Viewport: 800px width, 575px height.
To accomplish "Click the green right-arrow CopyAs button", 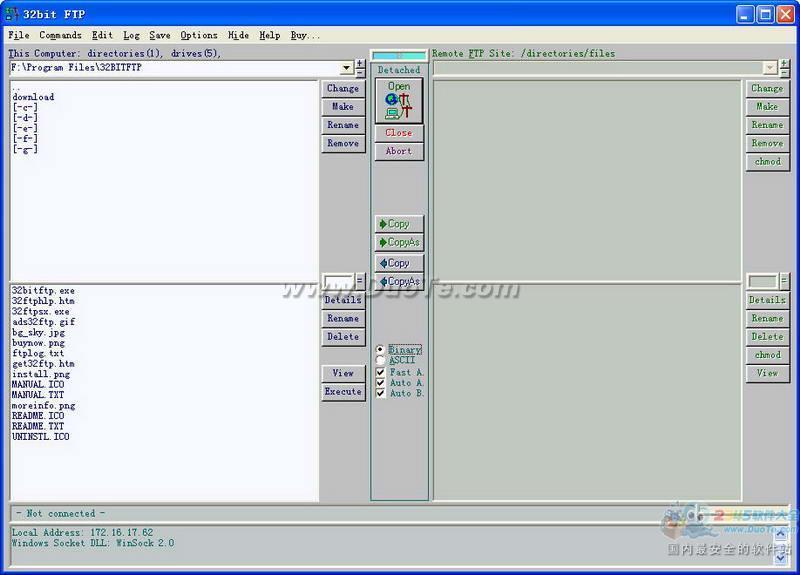I will coord(399,243).
